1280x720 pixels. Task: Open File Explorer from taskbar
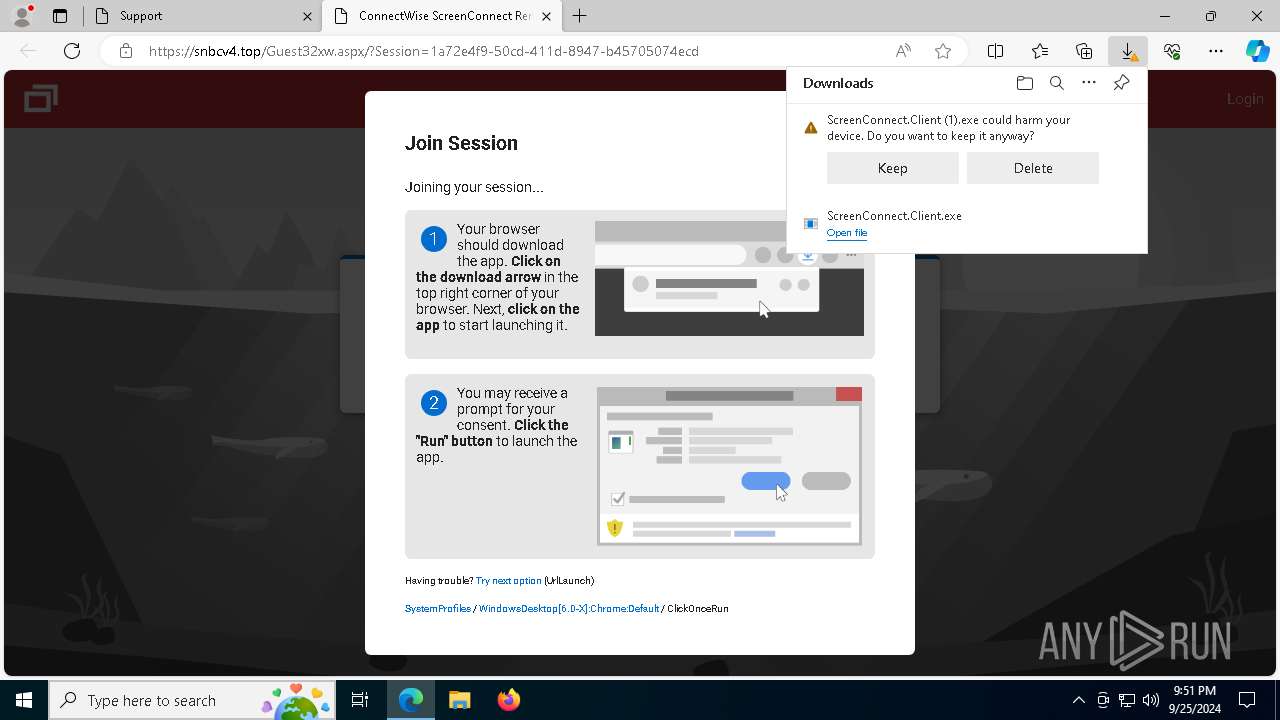(459, 700)
